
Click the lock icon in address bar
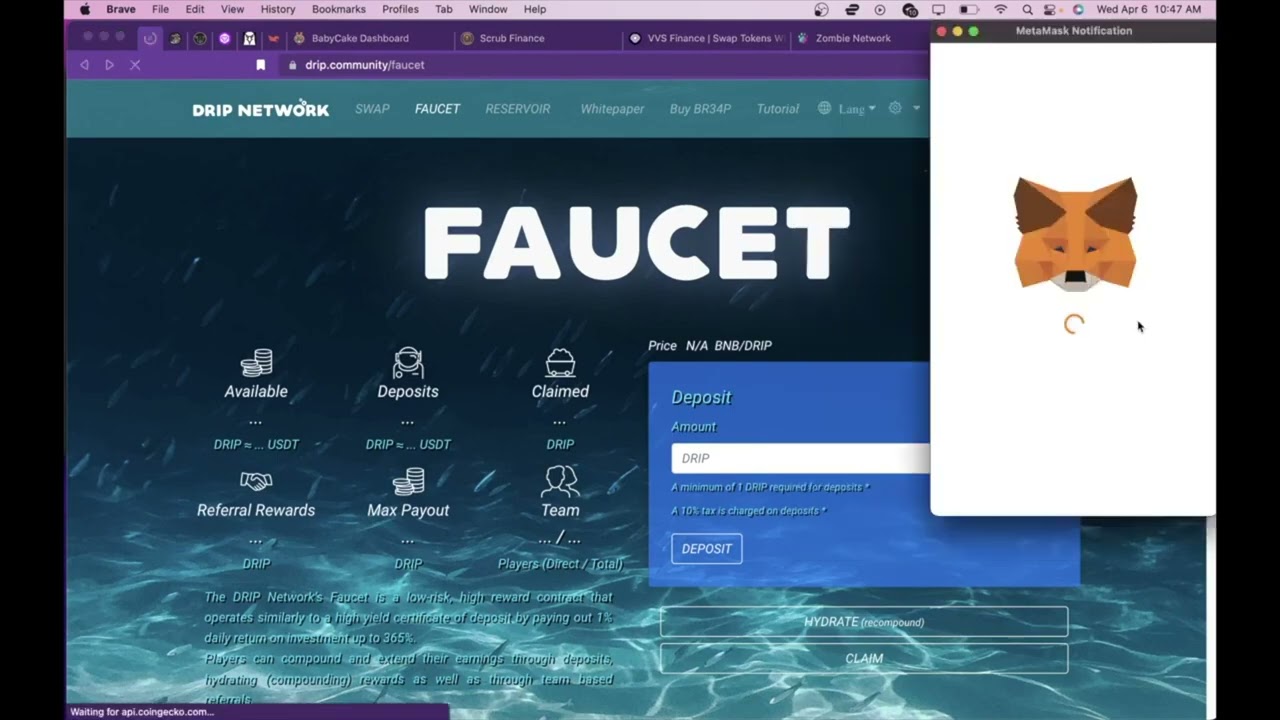(x=293, y=65)
